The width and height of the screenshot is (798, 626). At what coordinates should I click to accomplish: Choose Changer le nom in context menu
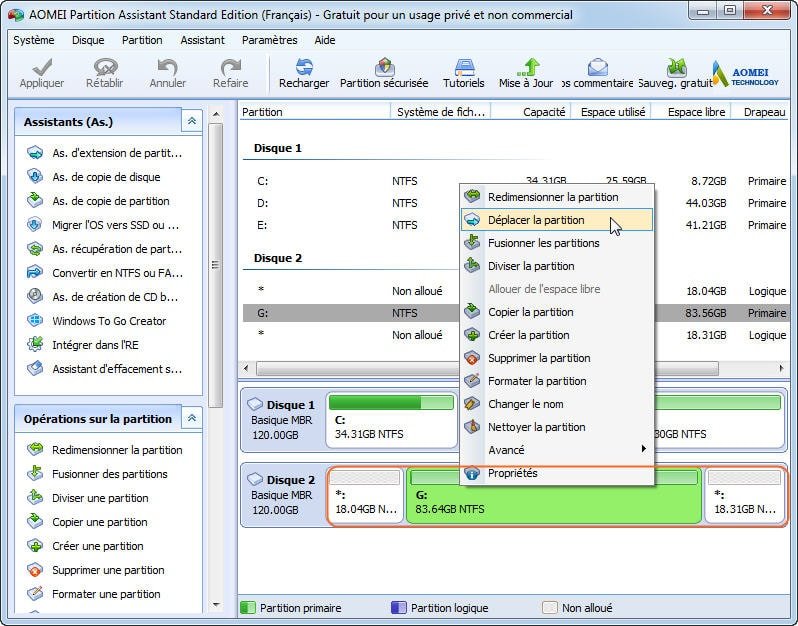click(x=557, y=404)
